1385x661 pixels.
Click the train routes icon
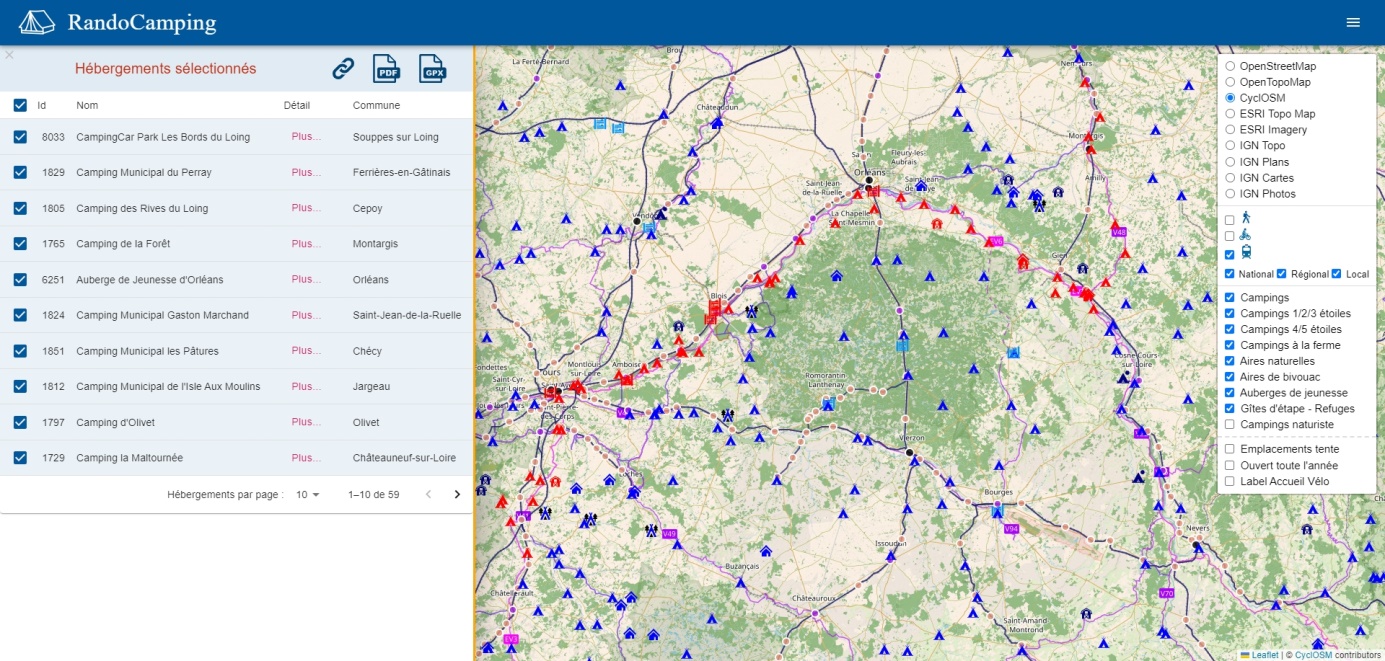point(1245,253)
